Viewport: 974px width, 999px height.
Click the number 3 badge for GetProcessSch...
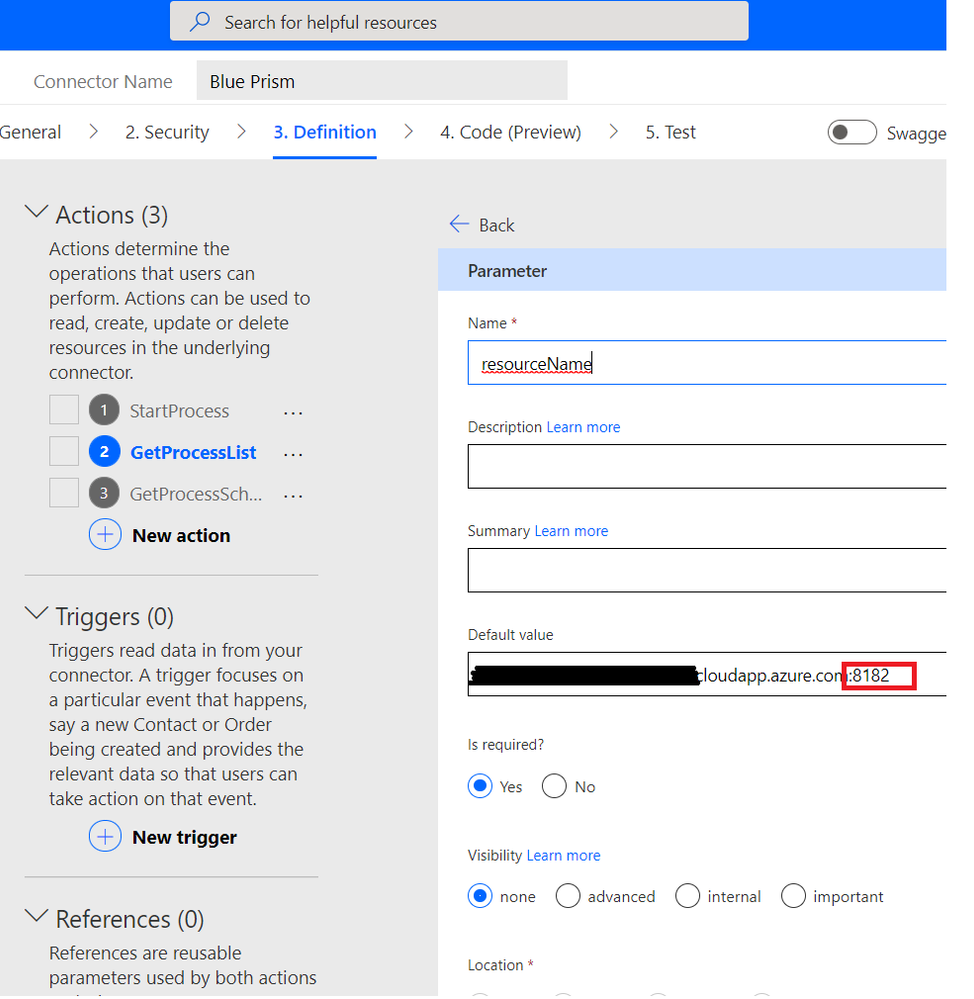click(x=104, y=492)
